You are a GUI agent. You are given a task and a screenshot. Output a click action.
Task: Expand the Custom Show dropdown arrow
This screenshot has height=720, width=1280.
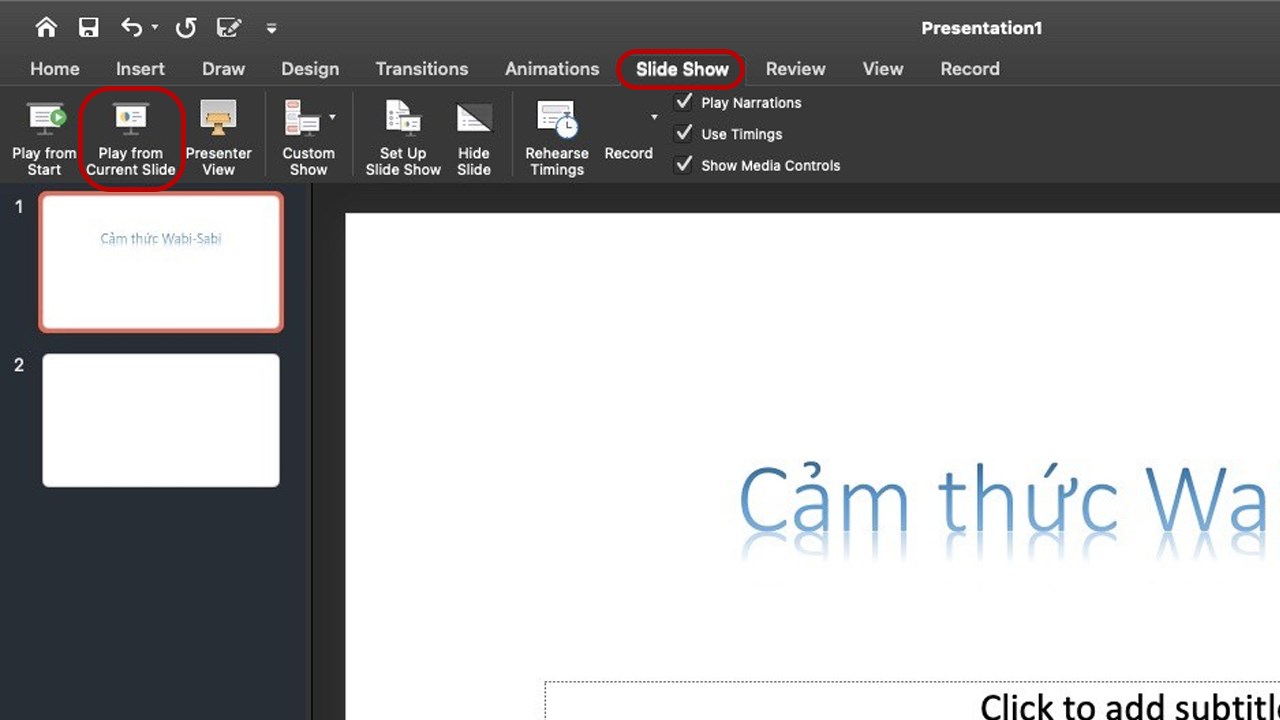coord(332,118)
